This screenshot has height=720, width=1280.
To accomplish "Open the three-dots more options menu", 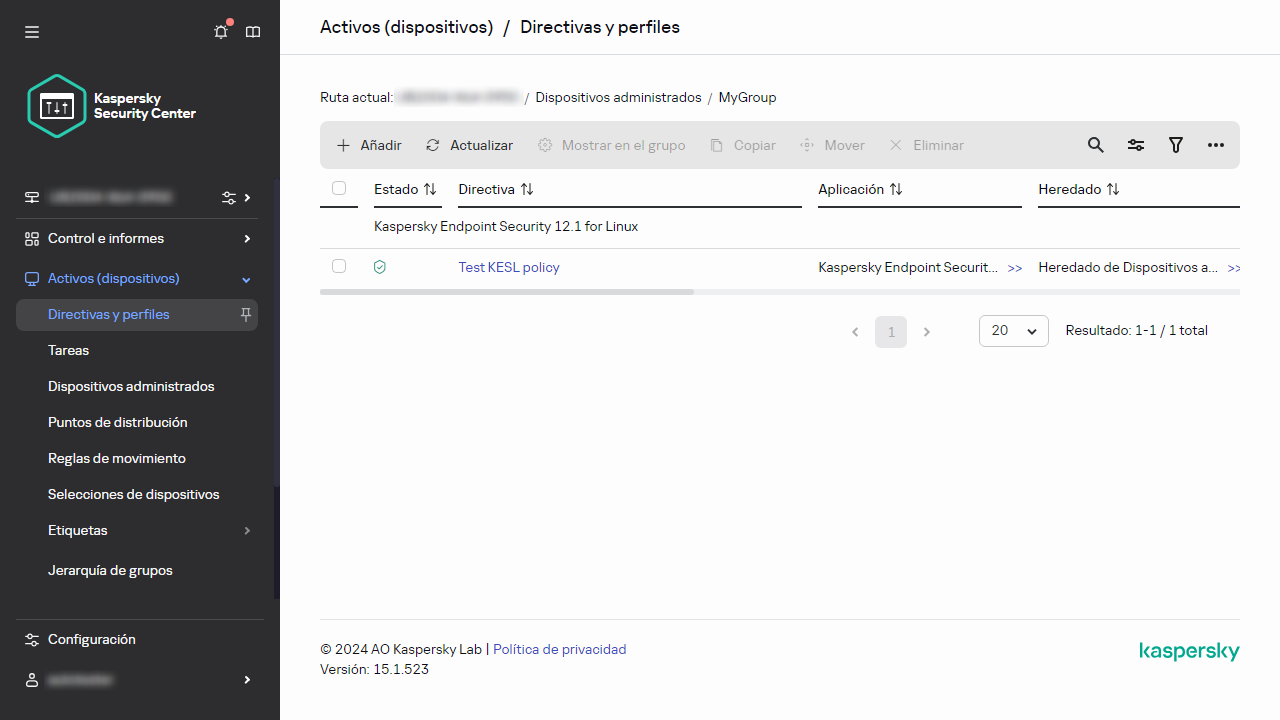I will pos(1216,145).
